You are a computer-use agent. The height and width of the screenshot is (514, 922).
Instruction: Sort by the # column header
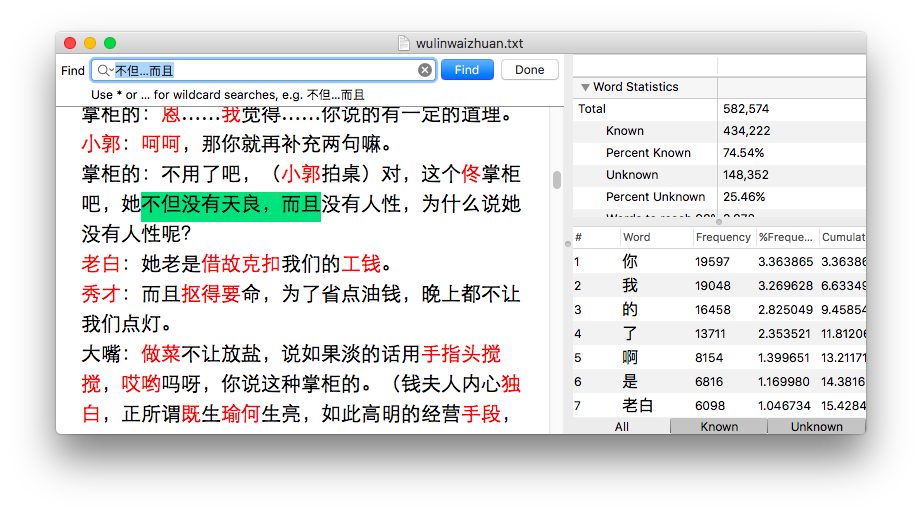click(x=596, y=238)
